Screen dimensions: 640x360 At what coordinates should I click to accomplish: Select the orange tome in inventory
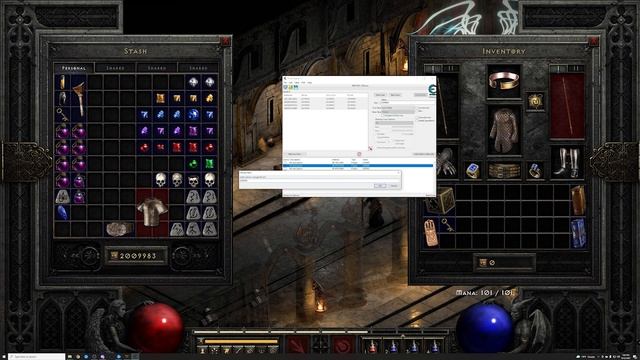click(578, 200)
